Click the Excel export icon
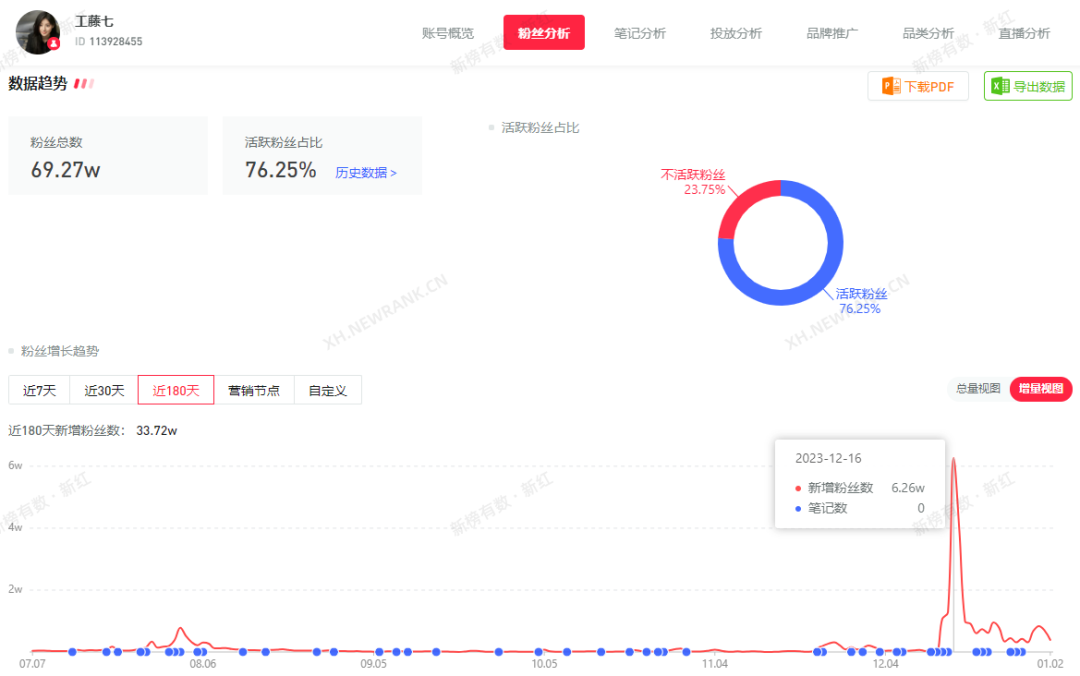This screenshot has height=676, width=1080. pyautogui.click(x=1000, y=86)
